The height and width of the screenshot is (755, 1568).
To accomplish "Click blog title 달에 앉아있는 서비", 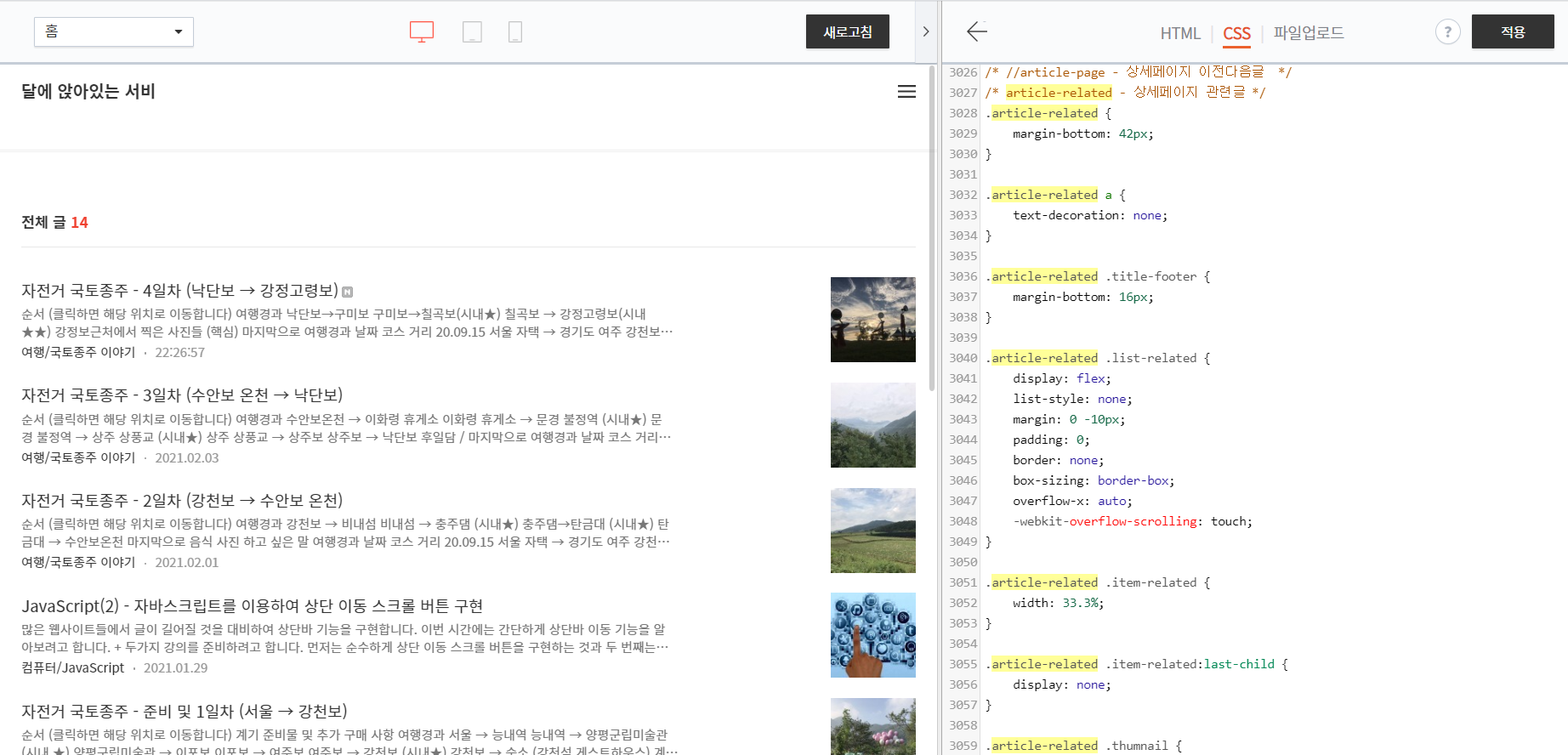I will 88,91.
